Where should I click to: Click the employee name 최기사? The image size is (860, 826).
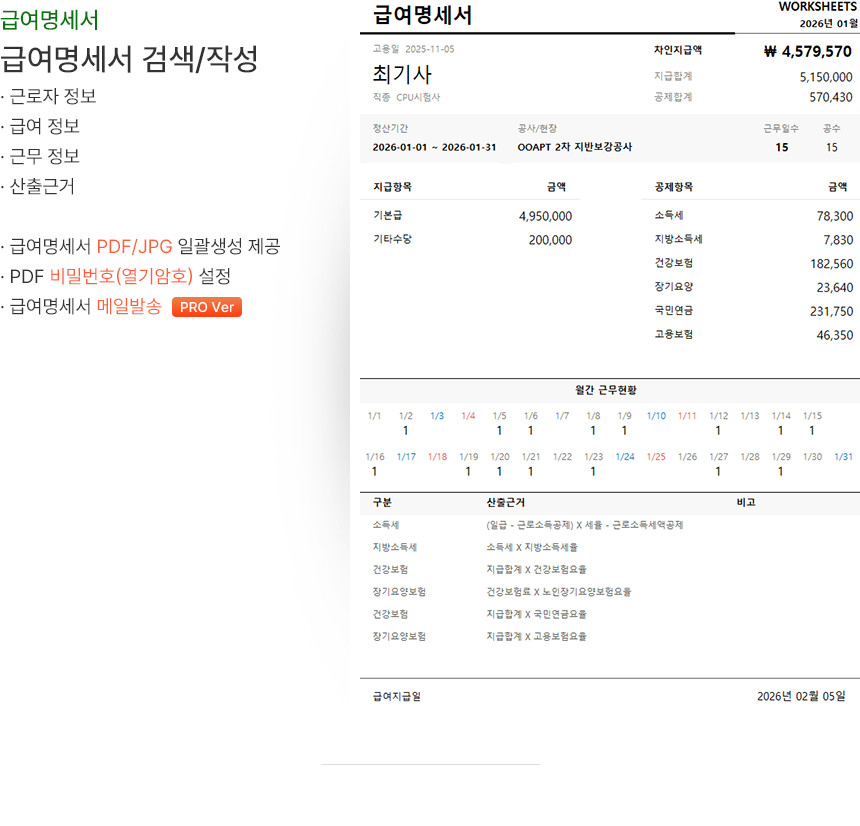coord(402,74)
